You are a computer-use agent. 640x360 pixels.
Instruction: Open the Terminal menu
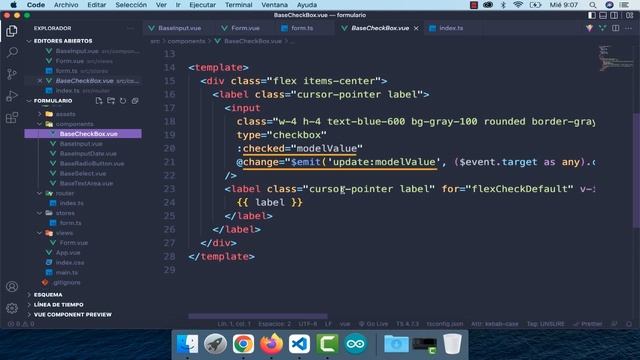[238, 5]
